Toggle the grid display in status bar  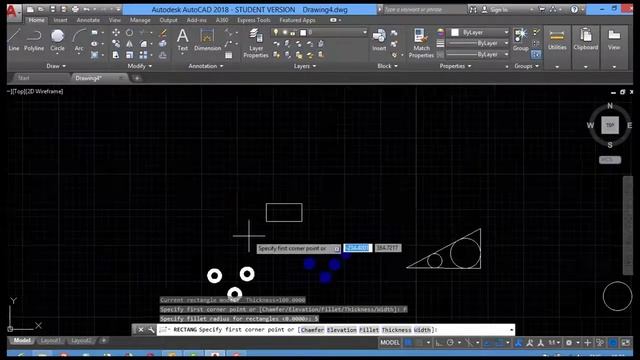[x=408, y=342]
